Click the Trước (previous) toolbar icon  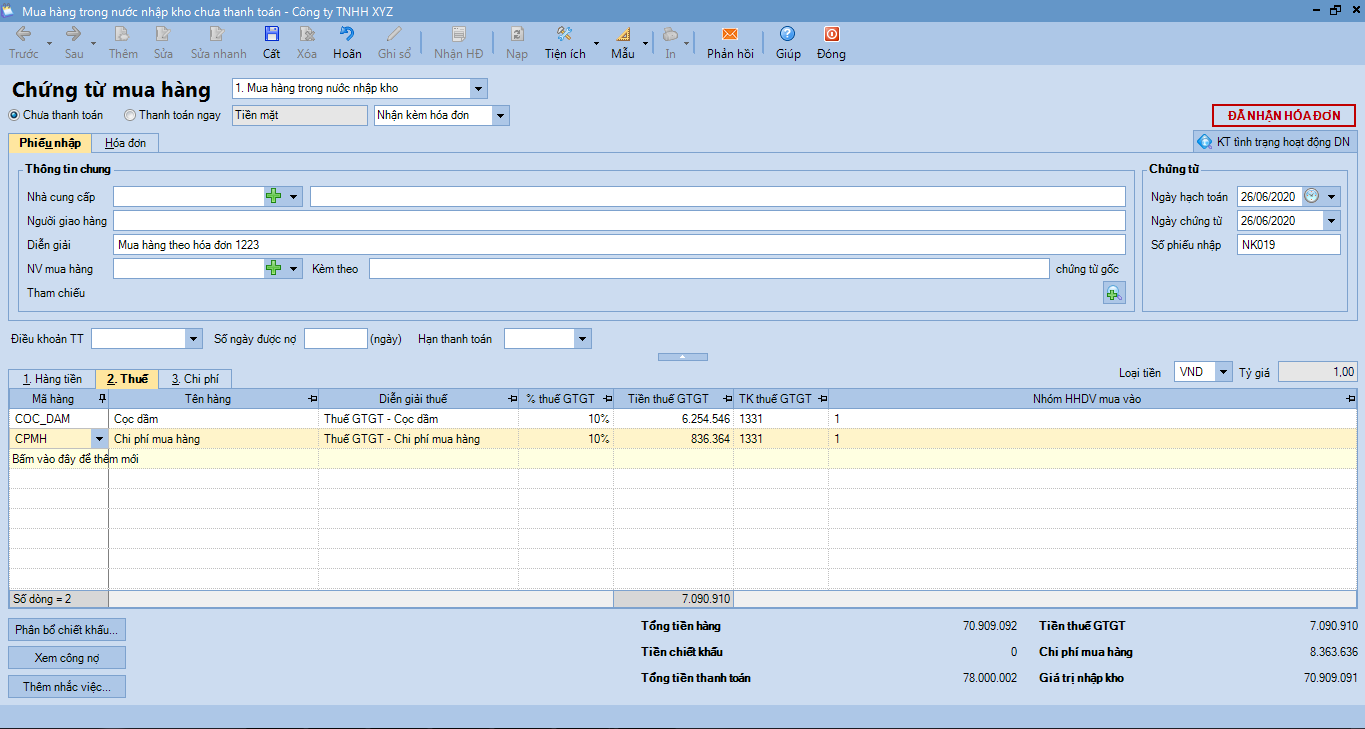23,34
